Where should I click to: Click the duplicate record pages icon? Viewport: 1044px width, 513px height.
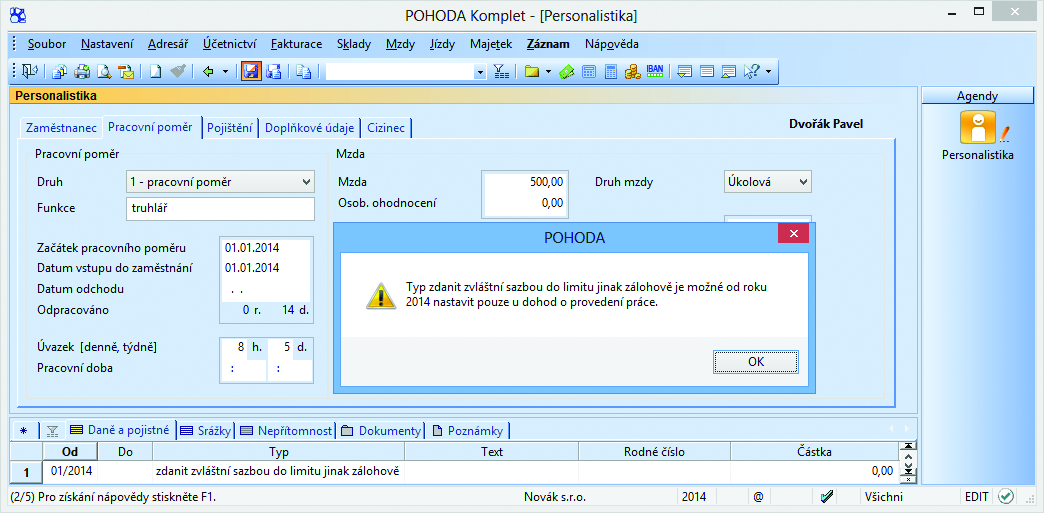[304, 71]
